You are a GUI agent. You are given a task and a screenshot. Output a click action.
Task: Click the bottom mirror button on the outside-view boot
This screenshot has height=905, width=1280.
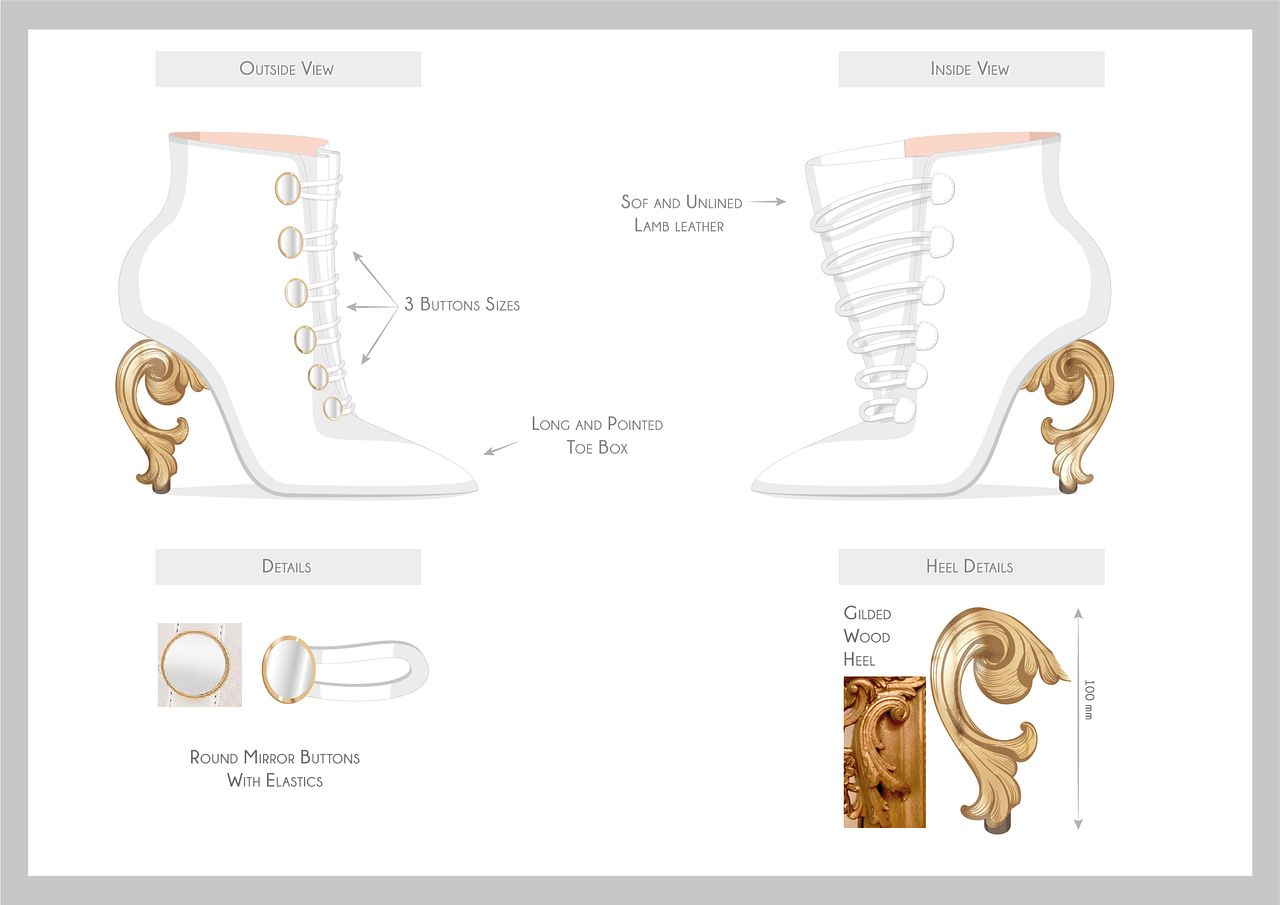click(x=333, y=408)
